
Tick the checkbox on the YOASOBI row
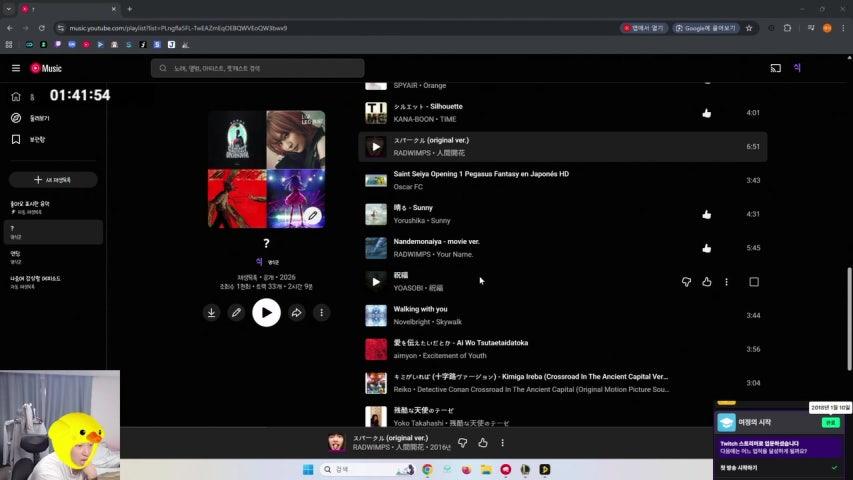pyautogui.click(x=754, y=282)
